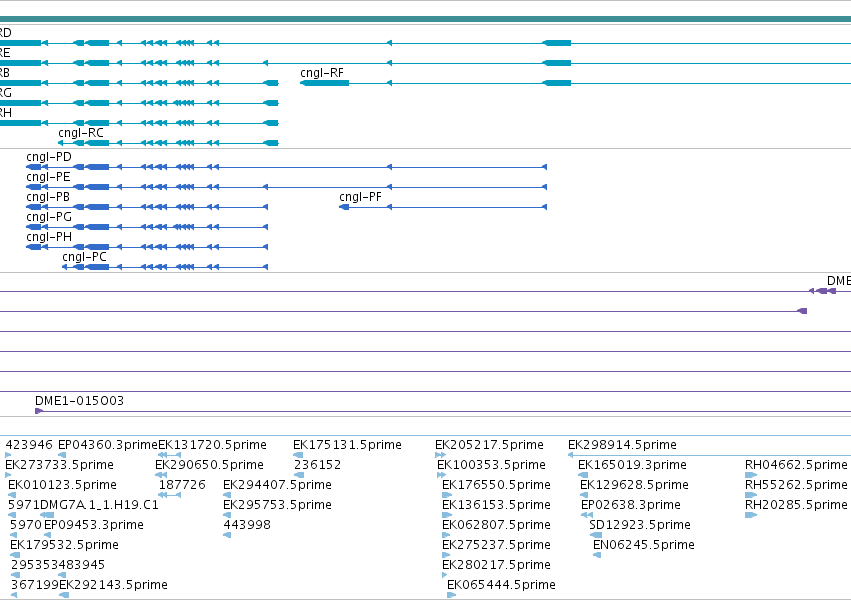Select EST EK129628.5prime
The height and width of the screenshot is (600, 851).
634,485
